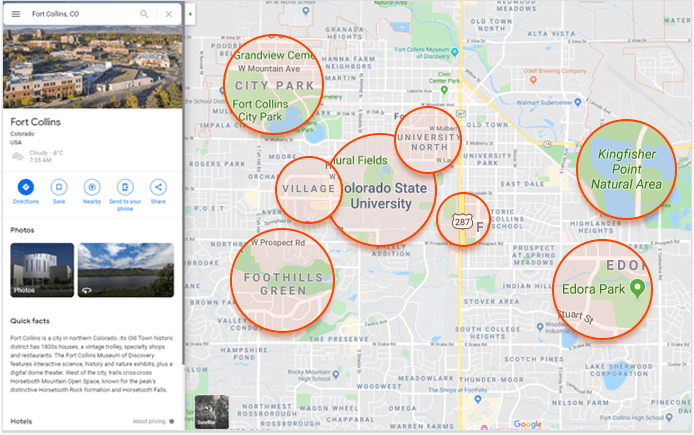Click the STOVER AREA map label

click(491, 302)
